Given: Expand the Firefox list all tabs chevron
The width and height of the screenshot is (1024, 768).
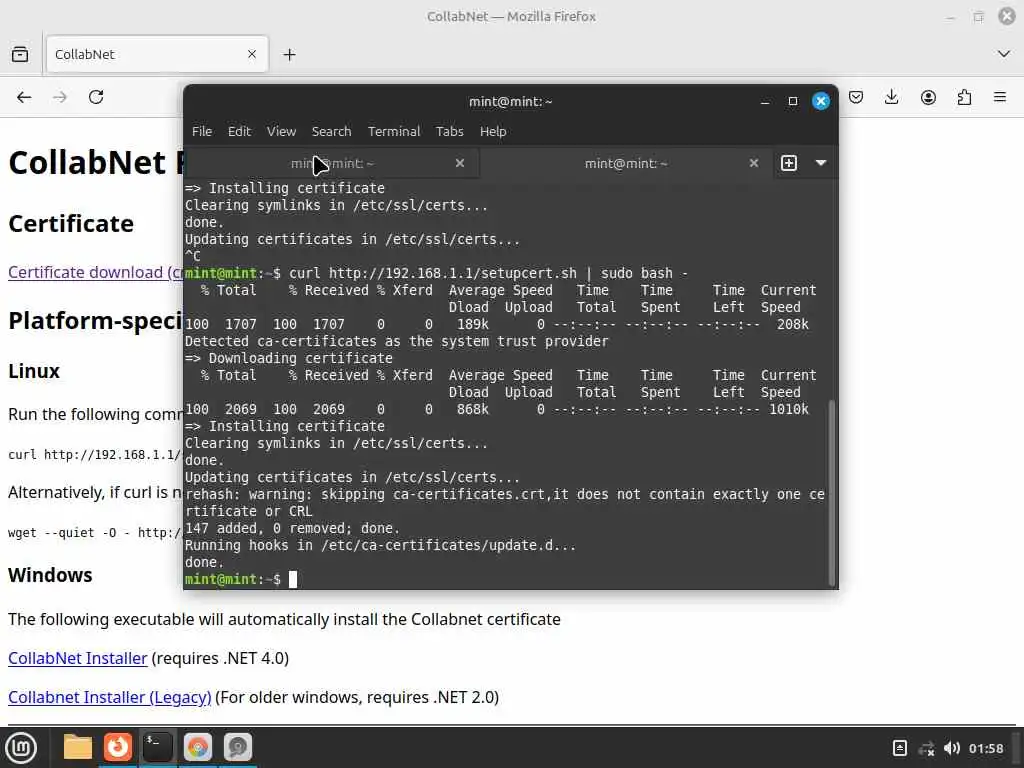Looking at the screenshot, I should [1004, 54].
